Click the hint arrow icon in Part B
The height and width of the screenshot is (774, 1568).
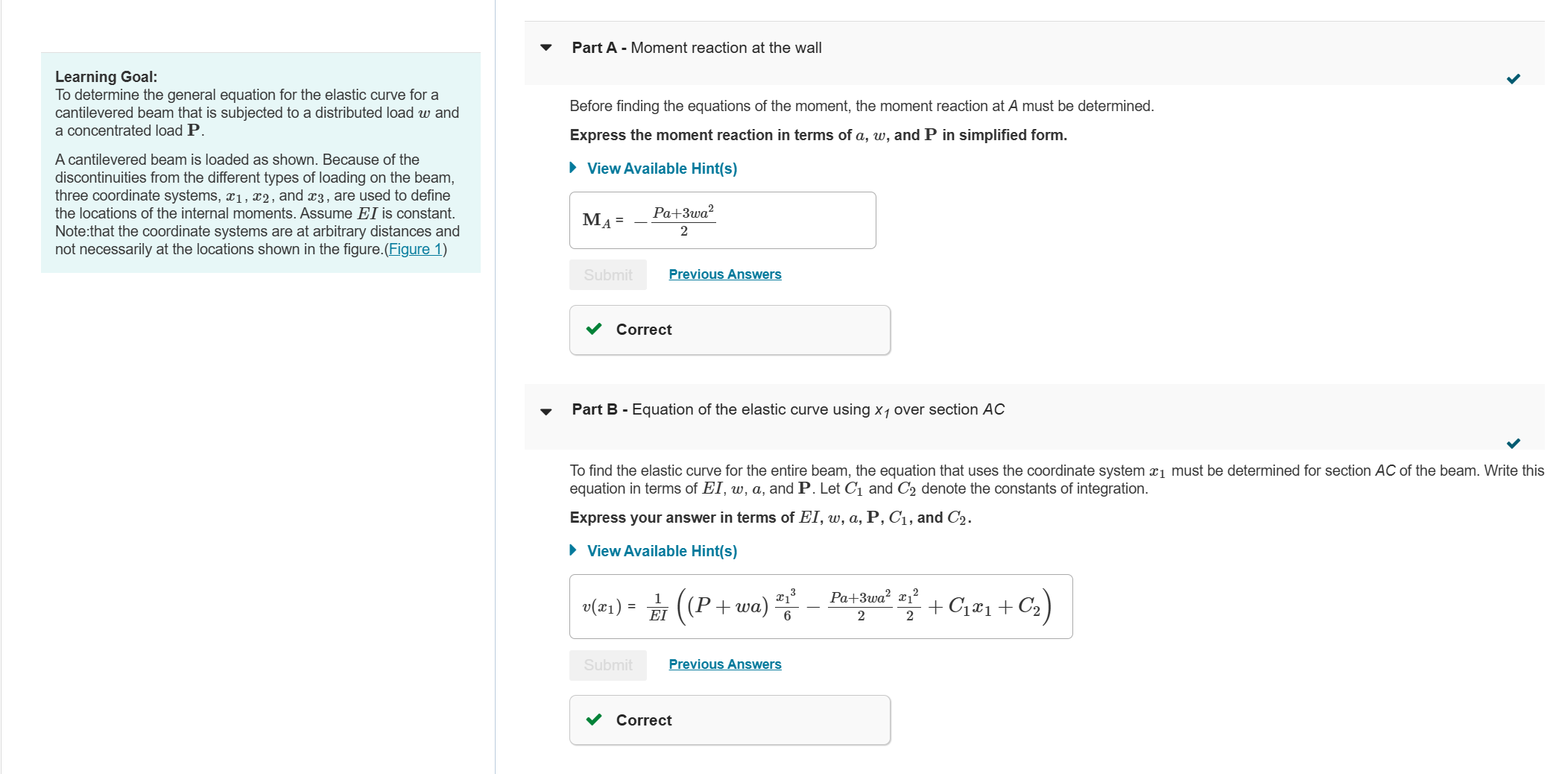(x=574, y=550)
